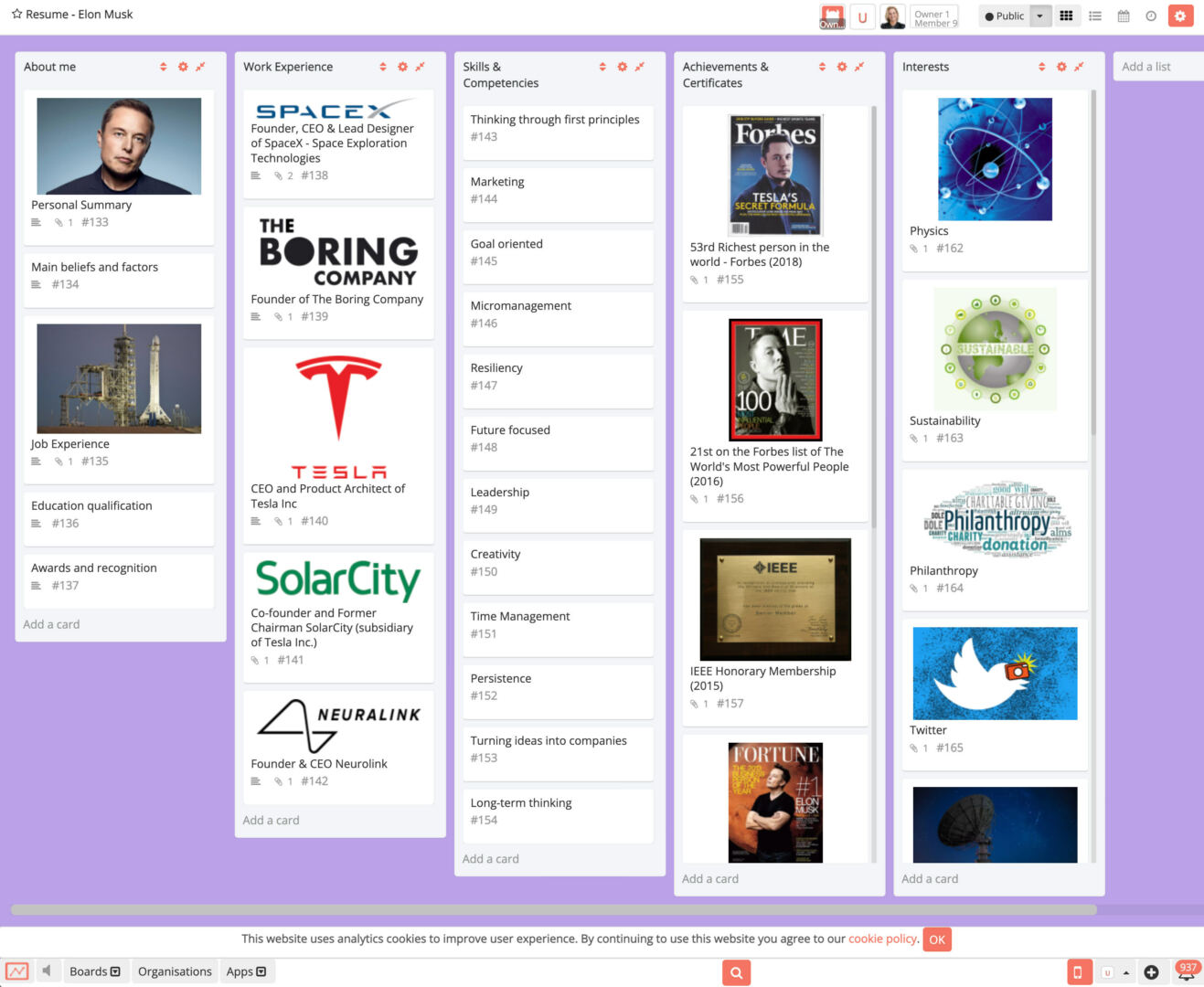Collapse the About me list
Viewport: 1204px width, 987px height.
tap(200, 67)
